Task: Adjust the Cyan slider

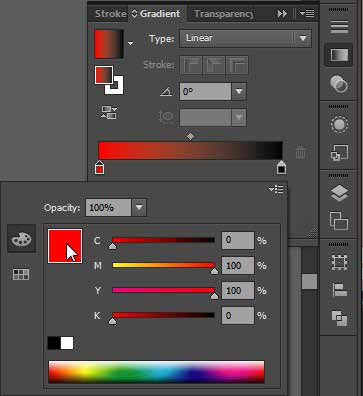Action: click(x=163, y=240)
